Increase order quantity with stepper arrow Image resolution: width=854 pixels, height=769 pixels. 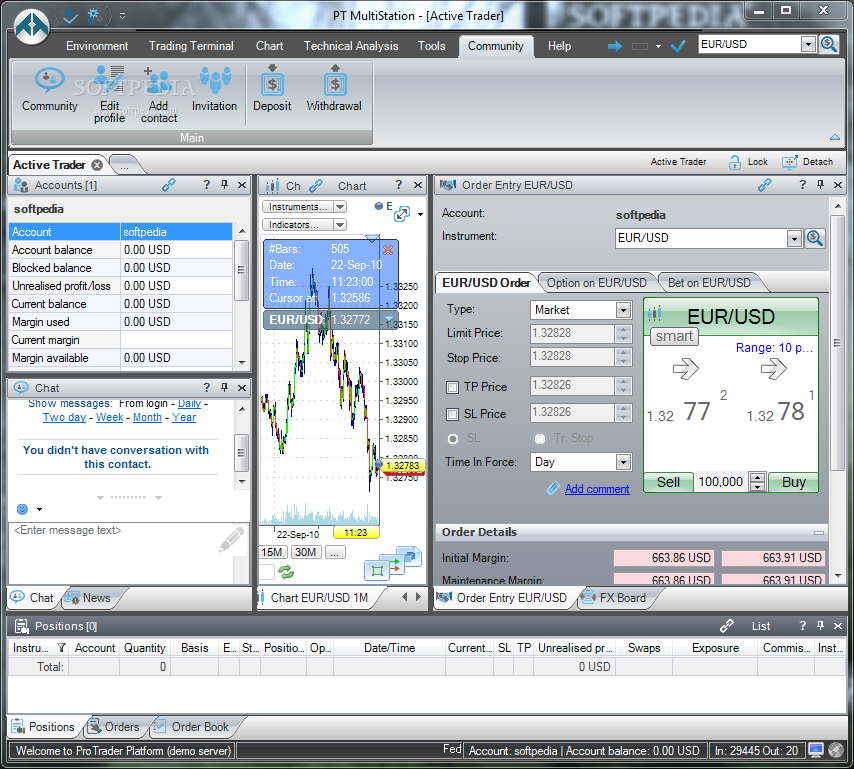pos(758,477)
